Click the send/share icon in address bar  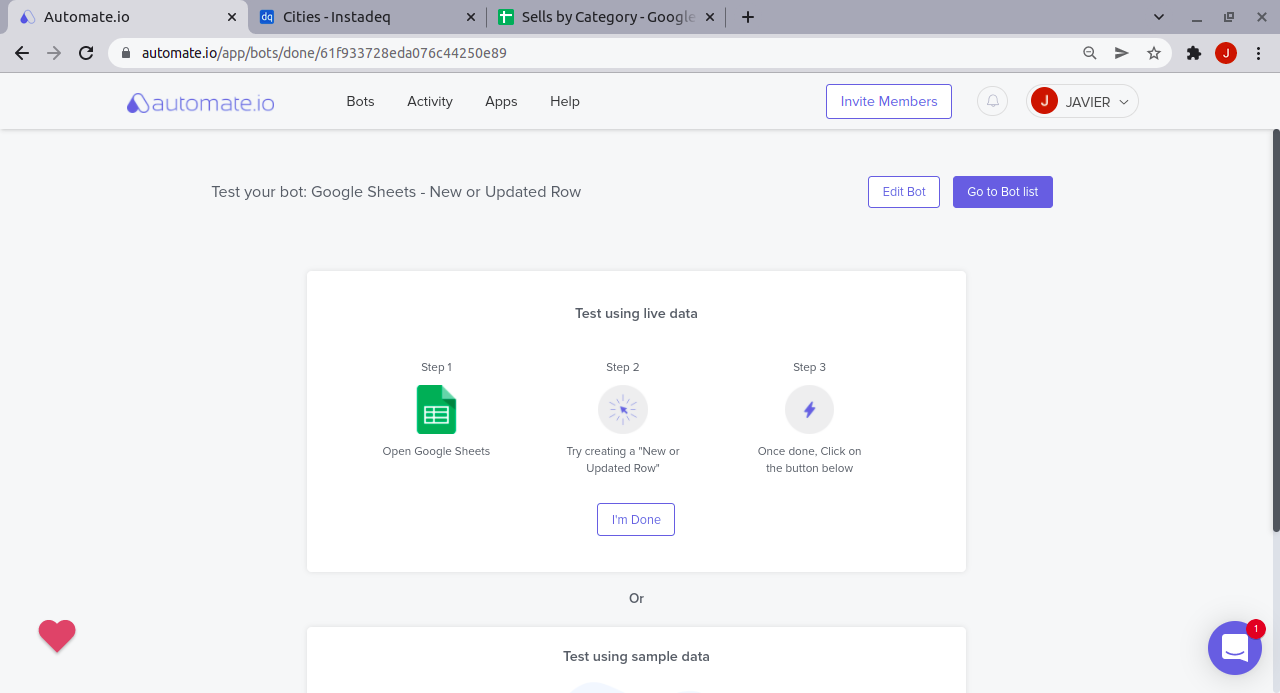1122,53
